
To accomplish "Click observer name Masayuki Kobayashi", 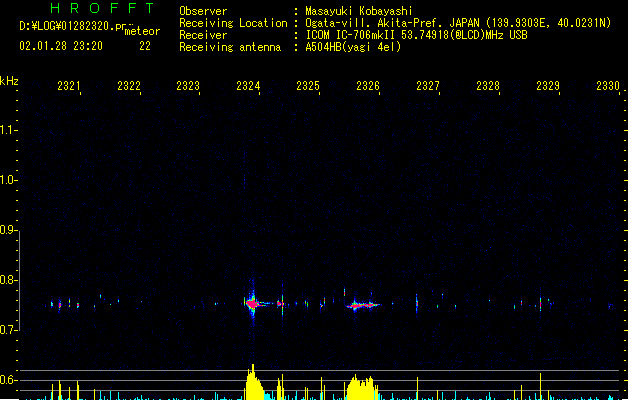I will [359, 11].
